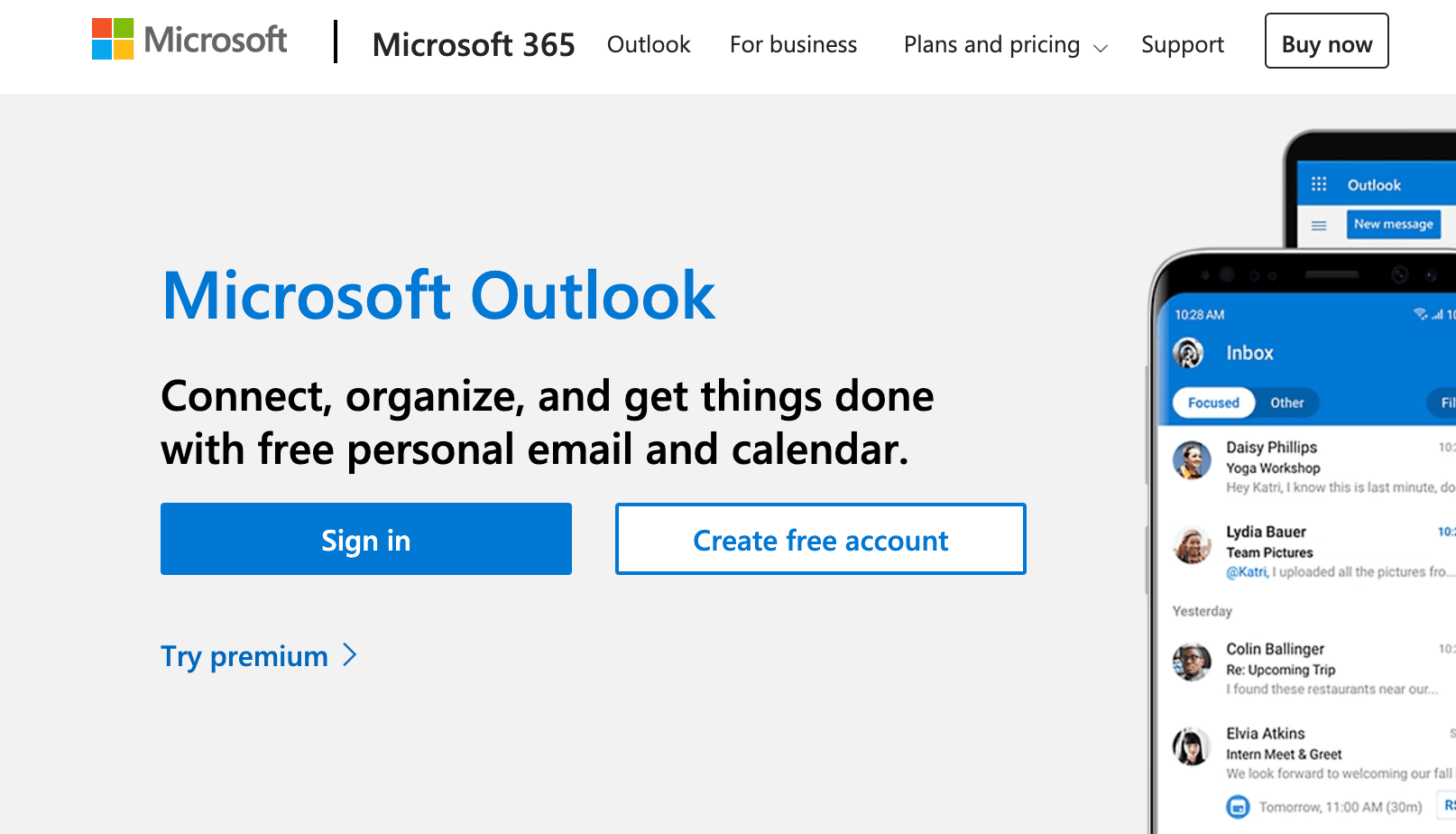Click the Inbox title on phone

[x=1249, y=353]
